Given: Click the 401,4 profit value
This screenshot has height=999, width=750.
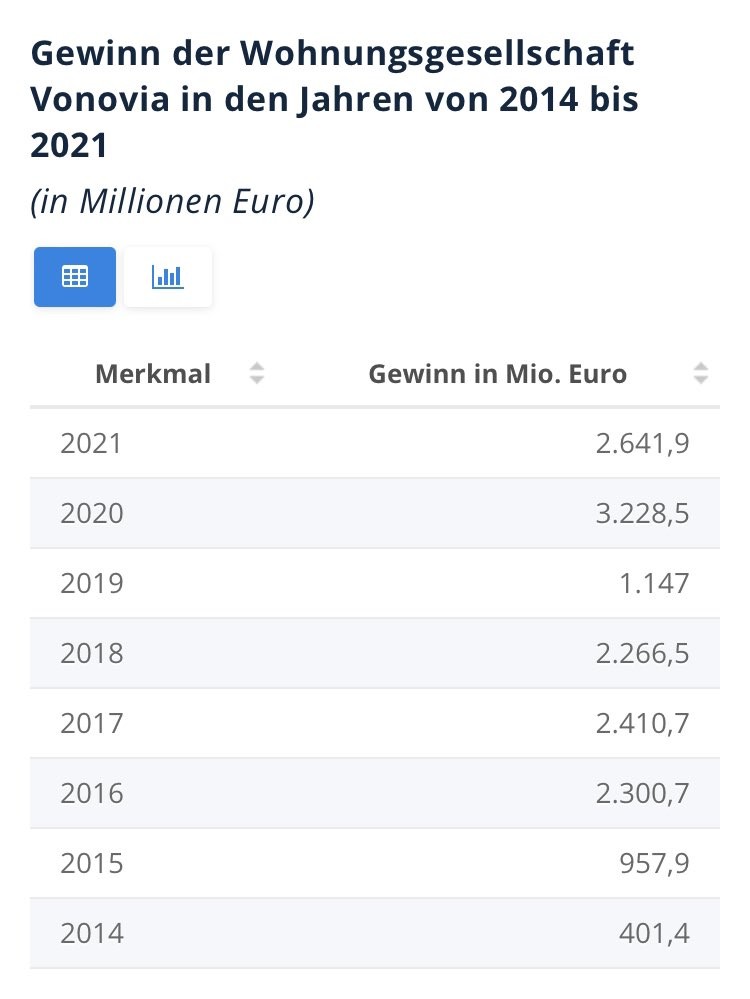Looking at the screenshot, I should pos(655,933).
